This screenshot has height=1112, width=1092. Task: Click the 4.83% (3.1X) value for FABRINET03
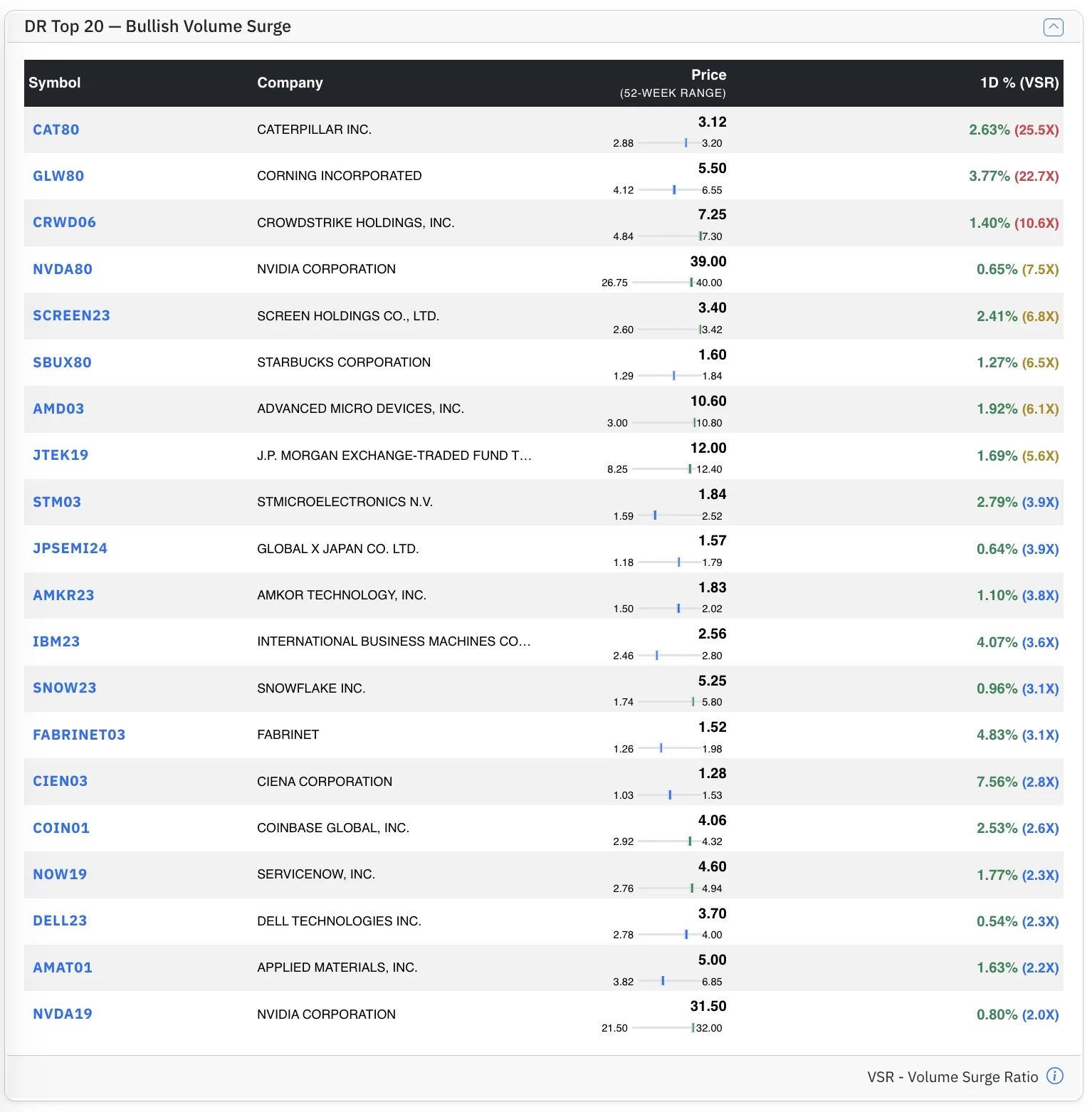coord(1018,735)
